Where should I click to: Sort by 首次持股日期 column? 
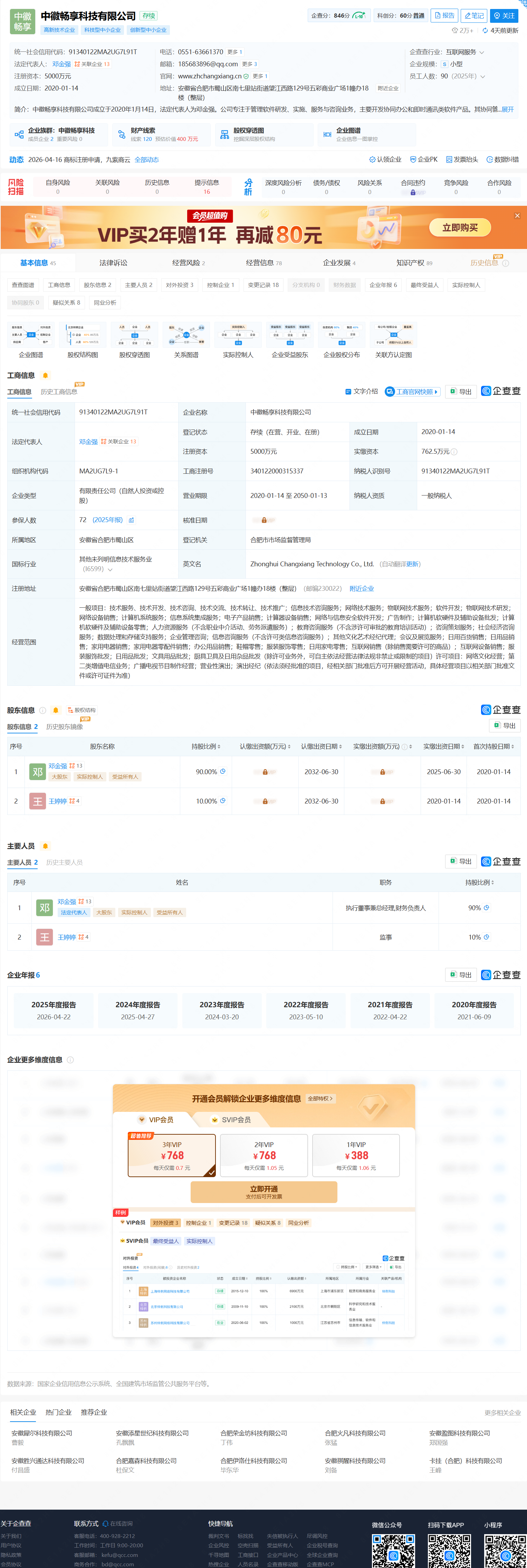pyautogui.click(x=494, y=746)
